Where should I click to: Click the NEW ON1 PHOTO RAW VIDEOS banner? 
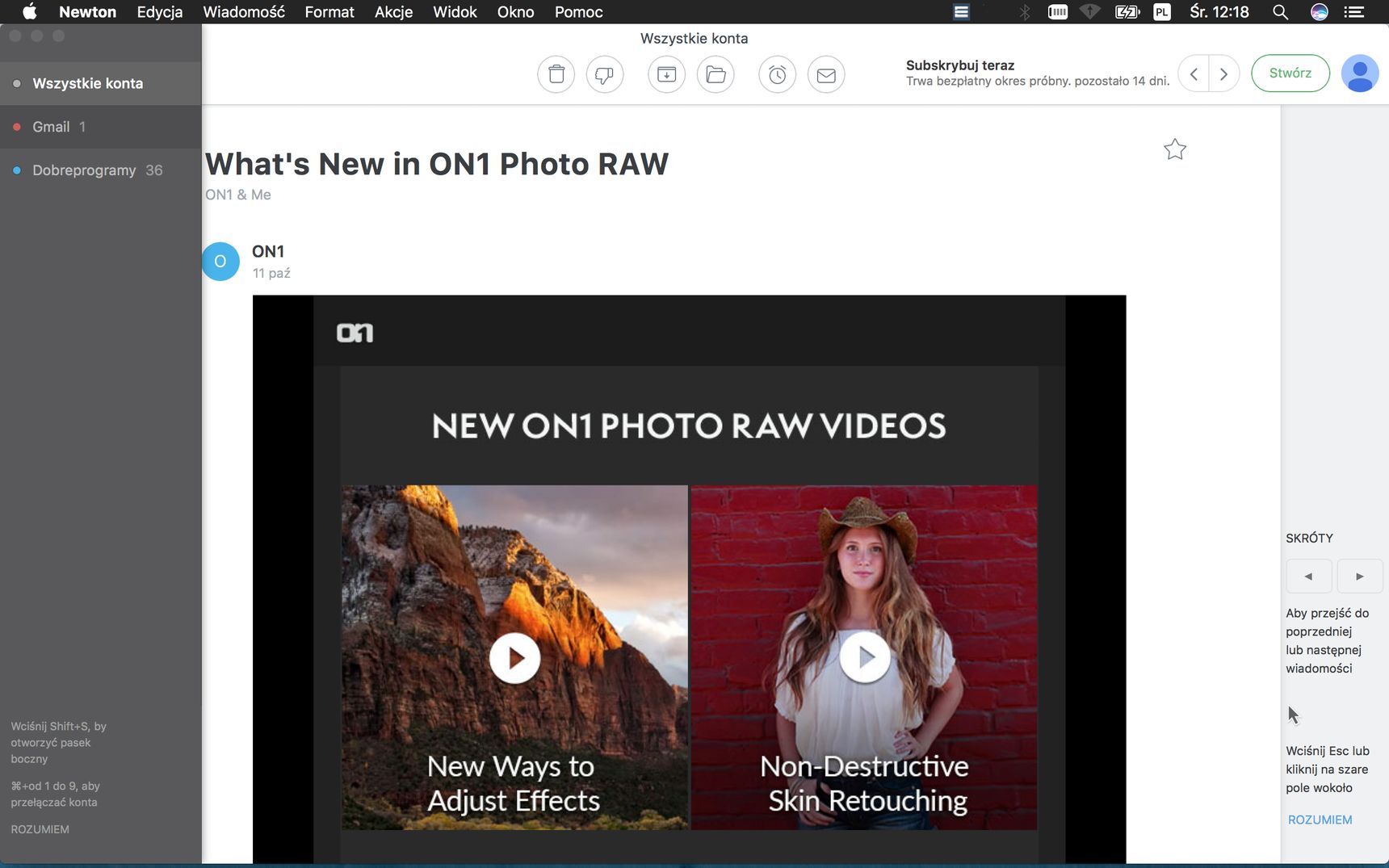(x=689, y=426)
